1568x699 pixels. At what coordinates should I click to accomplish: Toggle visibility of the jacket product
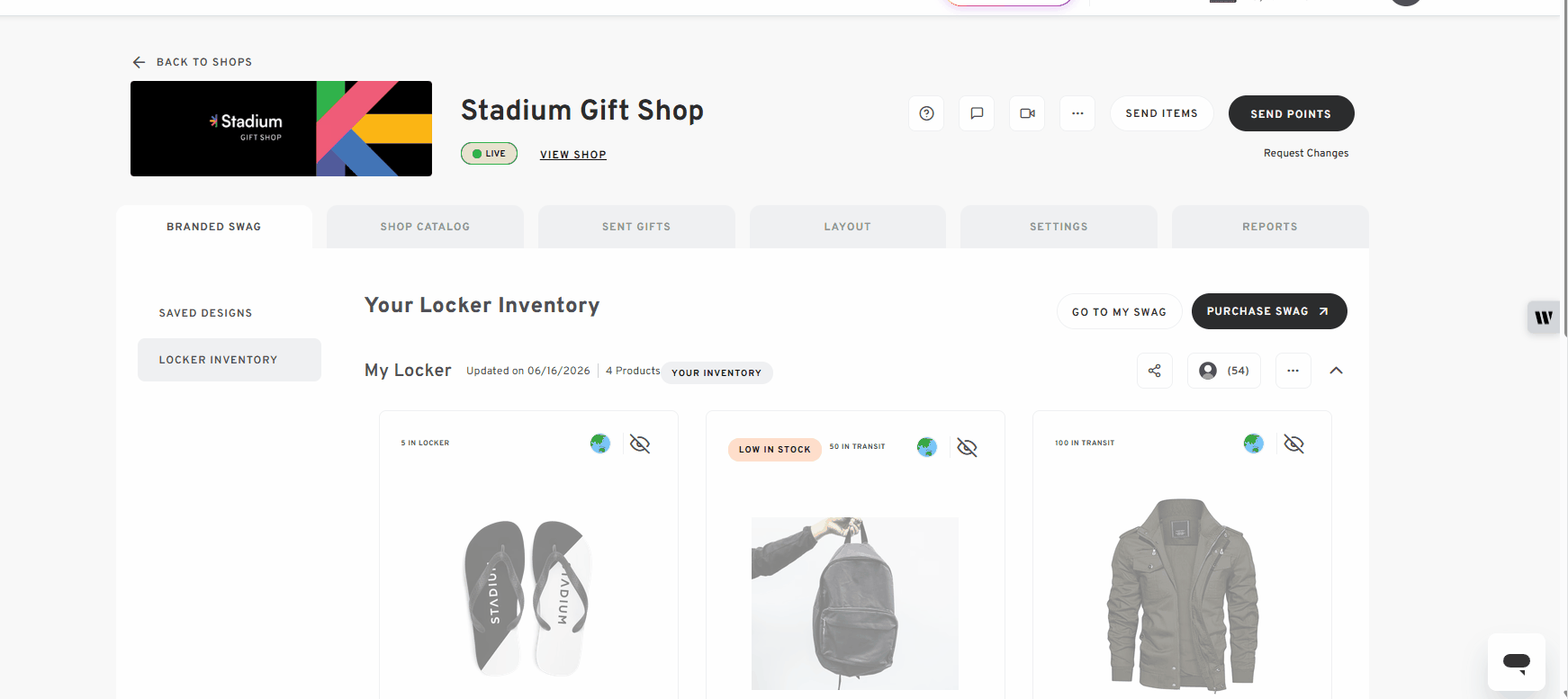pos(1293,444)
